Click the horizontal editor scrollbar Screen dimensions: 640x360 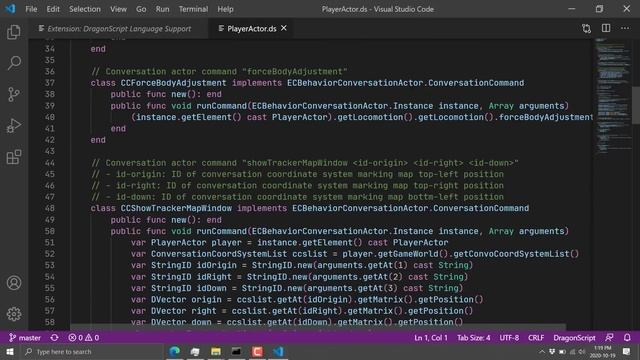coord(318,327)
